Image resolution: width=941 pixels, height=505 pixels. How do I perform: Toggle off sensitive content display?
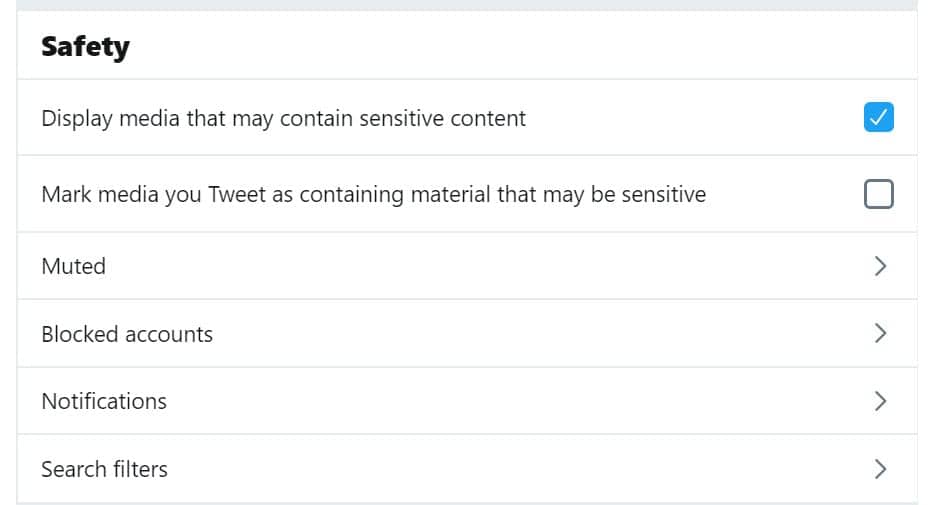(x=878, y=118)
